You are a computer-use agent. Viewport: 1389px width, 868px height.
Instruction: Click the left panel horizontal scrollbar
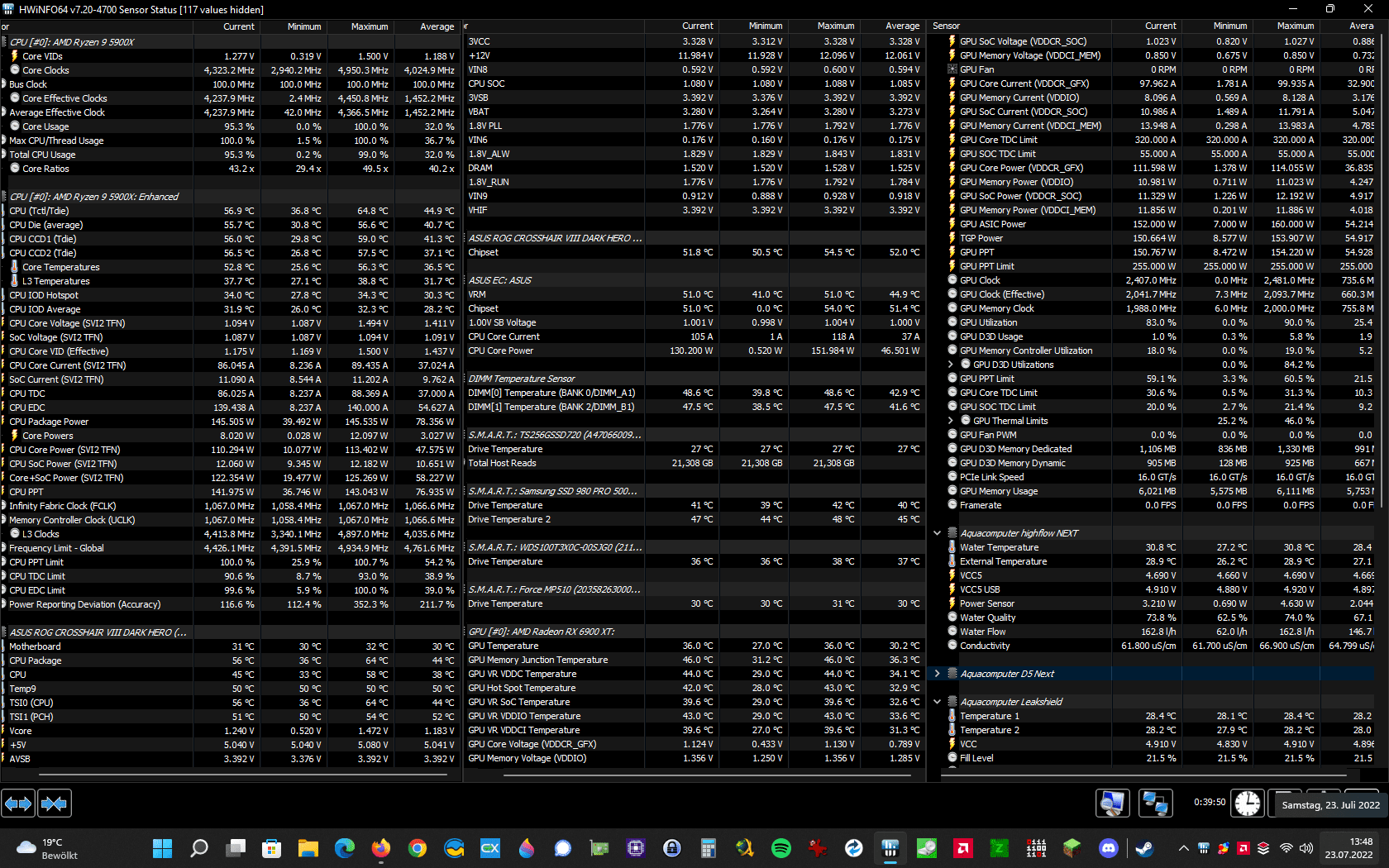click(x=245, y=775)
